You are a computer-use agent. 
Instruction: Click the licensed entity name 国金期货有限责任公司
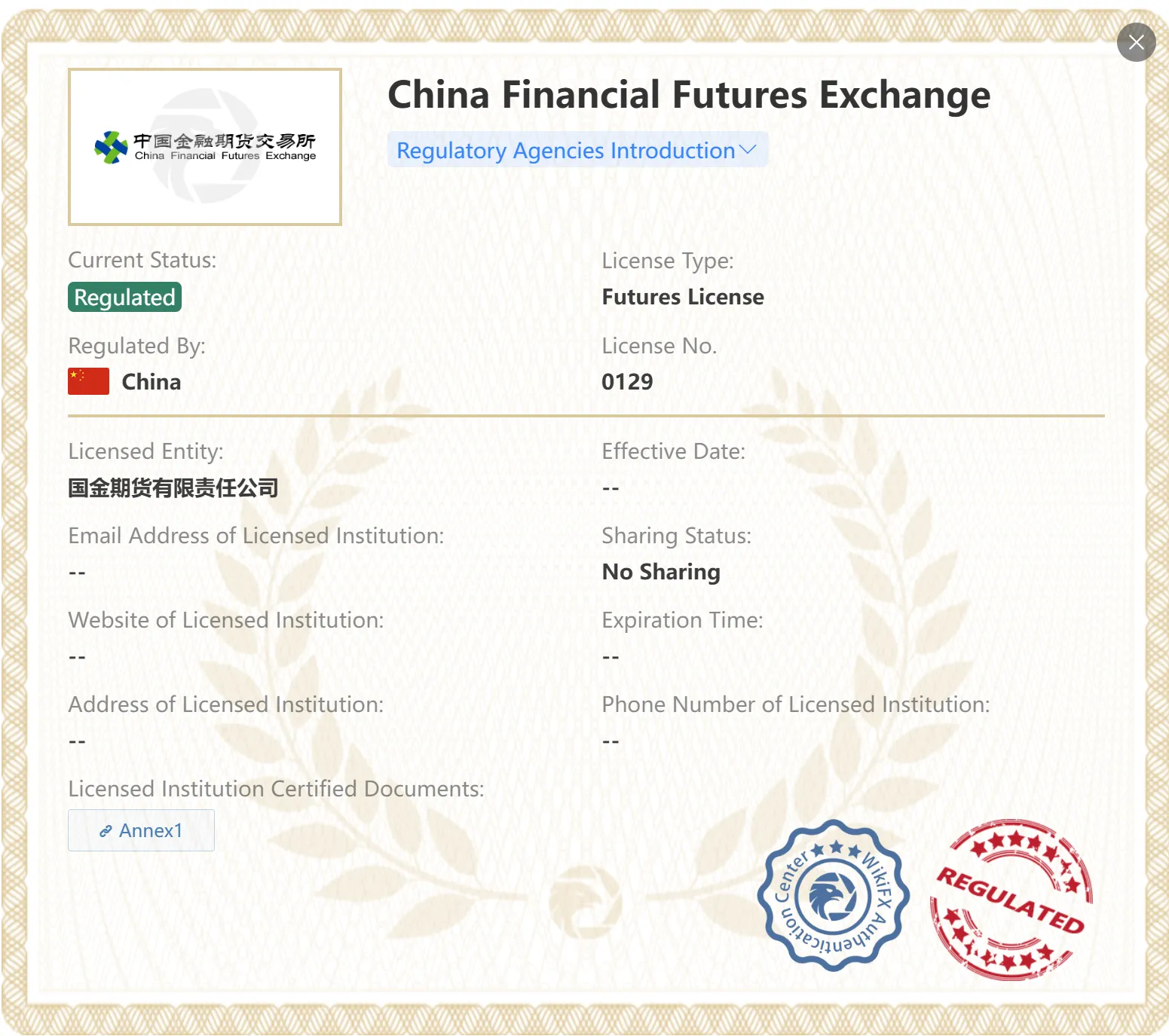point(173,488)
